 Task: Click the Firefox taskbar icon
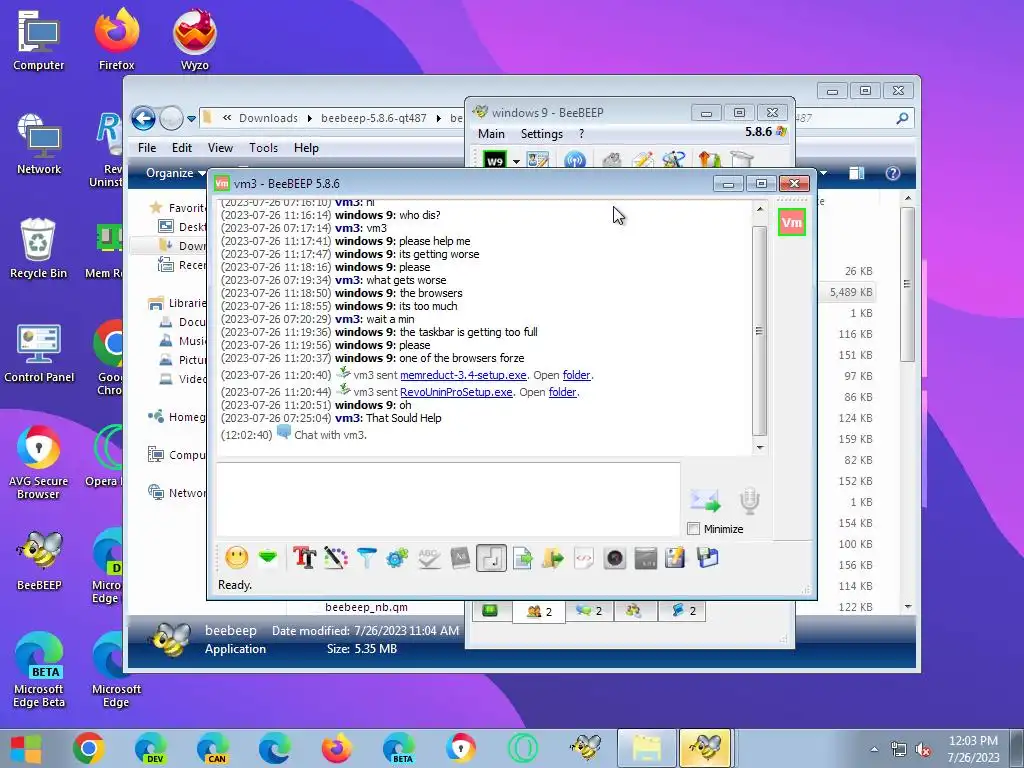coord(336,748)
